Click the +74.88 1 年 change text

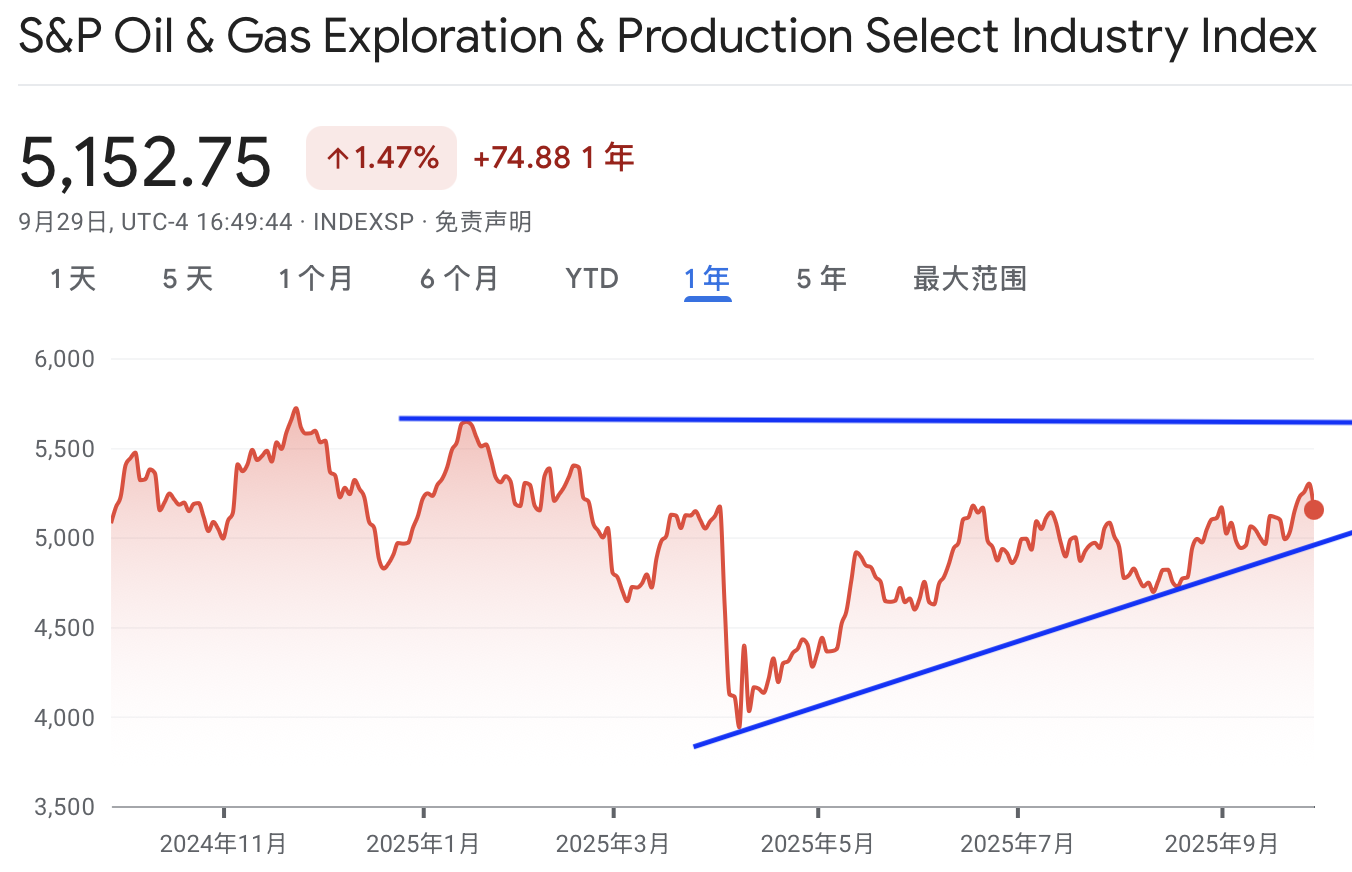click(x=553, y=157)
